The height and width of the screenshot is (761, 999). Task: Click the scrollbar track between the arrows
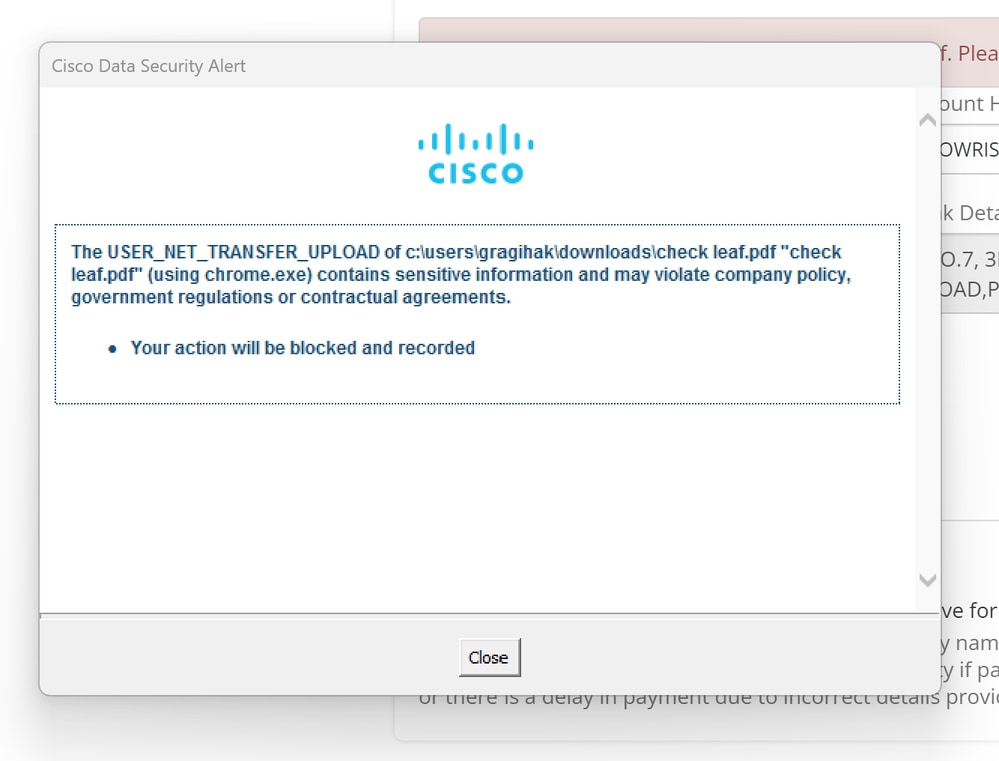click(928, 349)
